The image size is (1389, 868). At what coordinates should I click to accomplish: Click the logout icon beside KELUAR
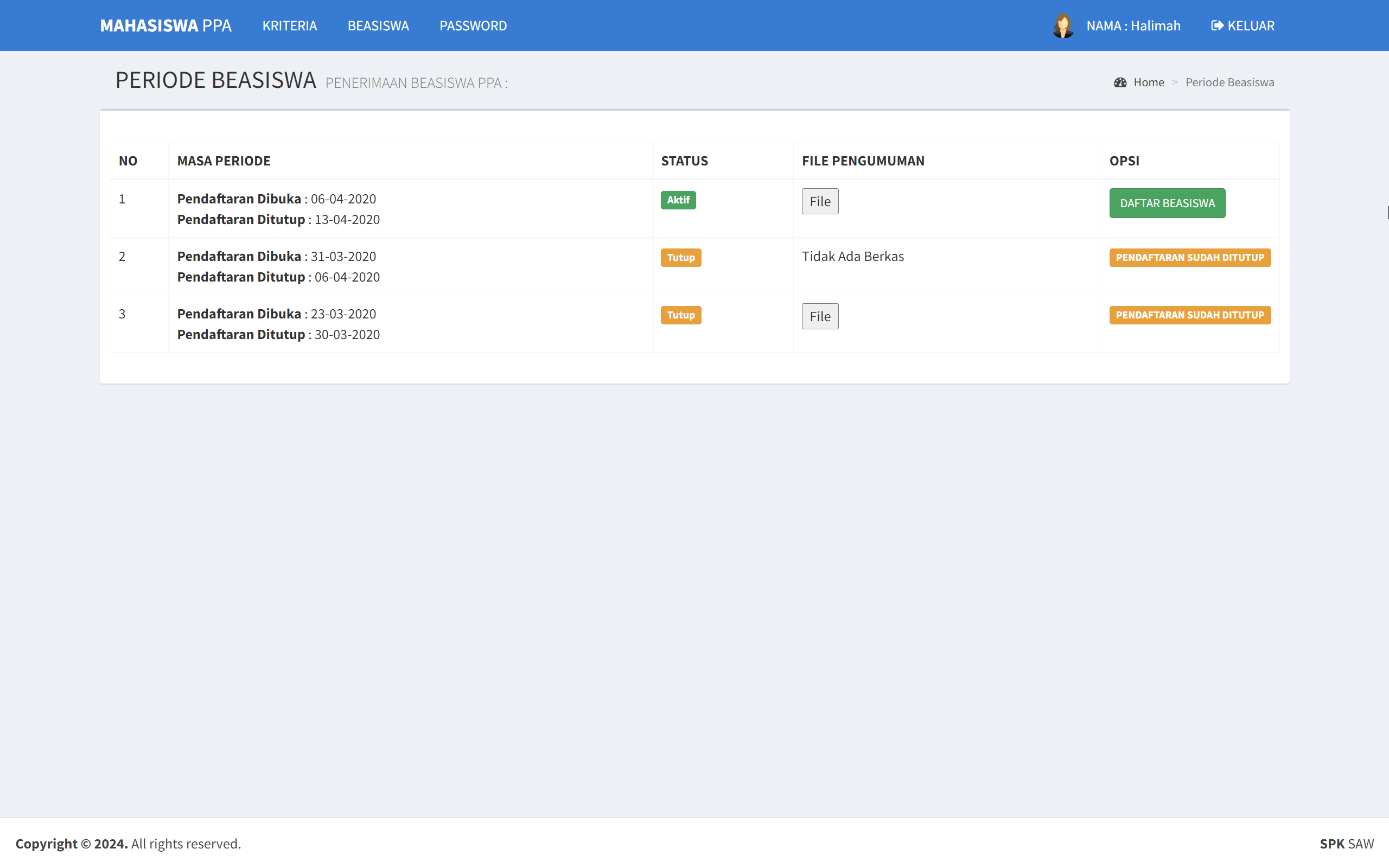(1218, 25)
